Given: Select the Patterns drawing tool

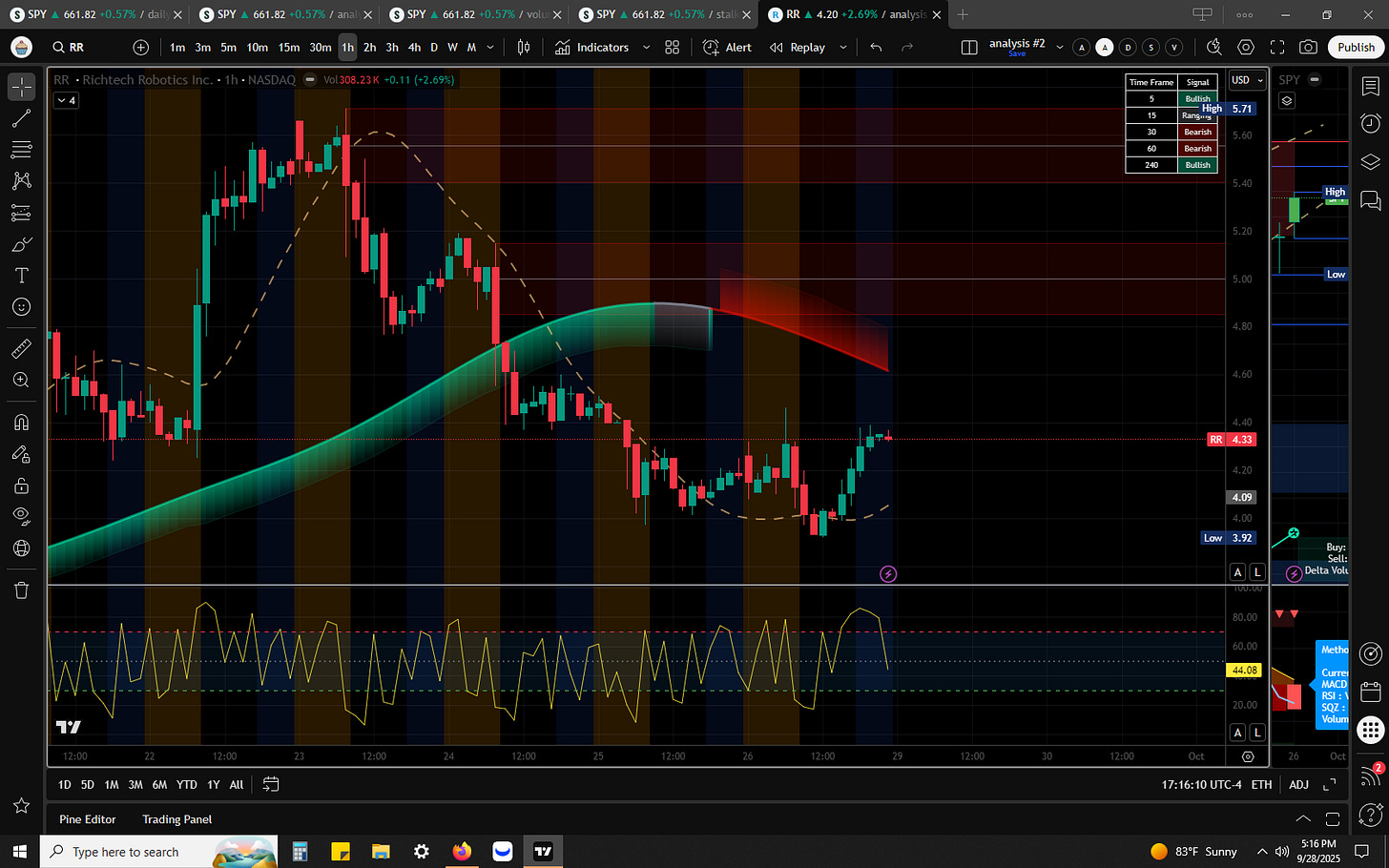Looking at the screenshot, I should [x=21, y=181].
